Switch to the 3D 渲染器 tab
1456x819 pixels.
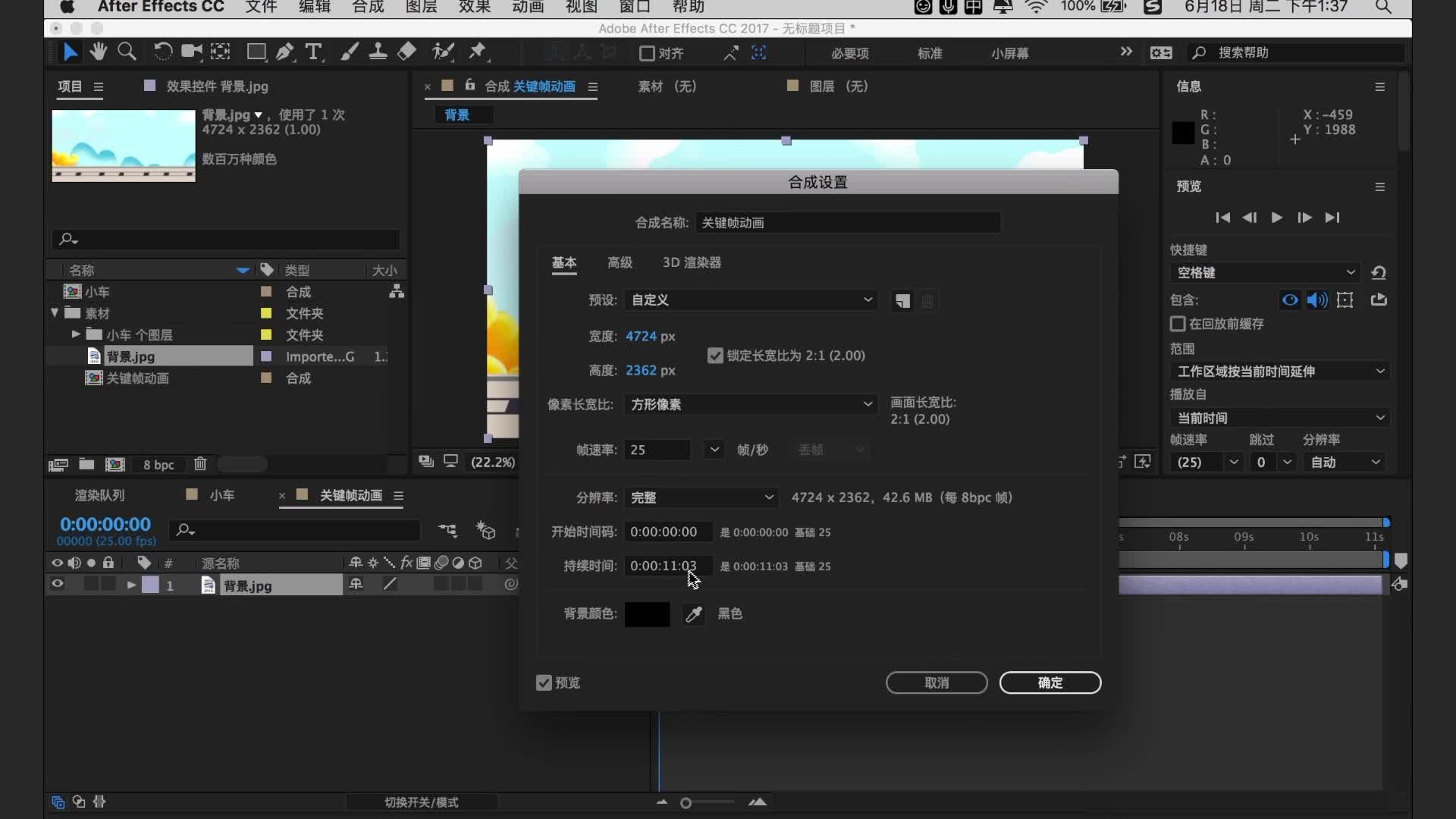pos(692,262)
